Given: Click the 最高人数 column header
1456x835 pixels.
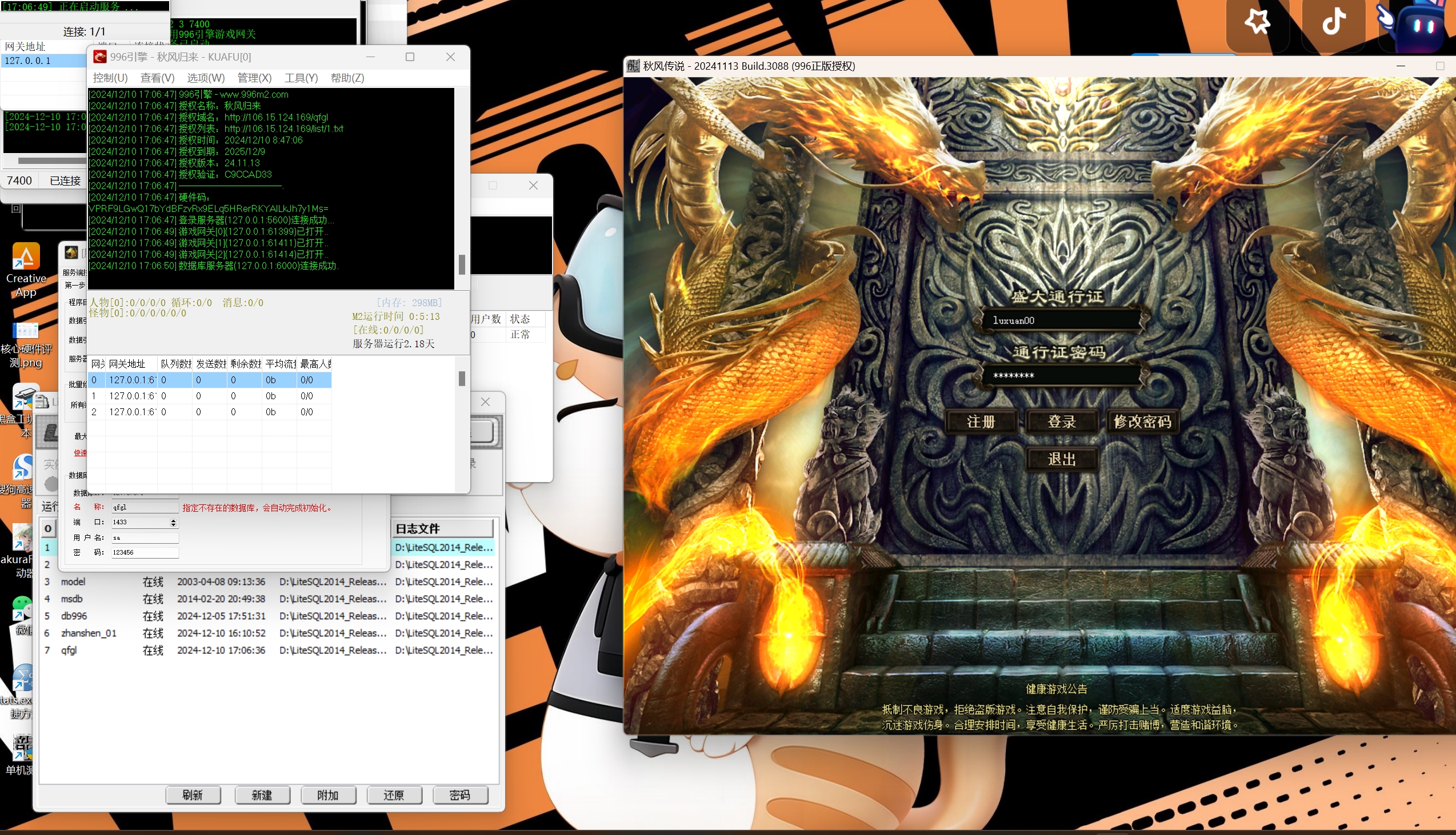Looking at the screenshot, I should 314,364.
